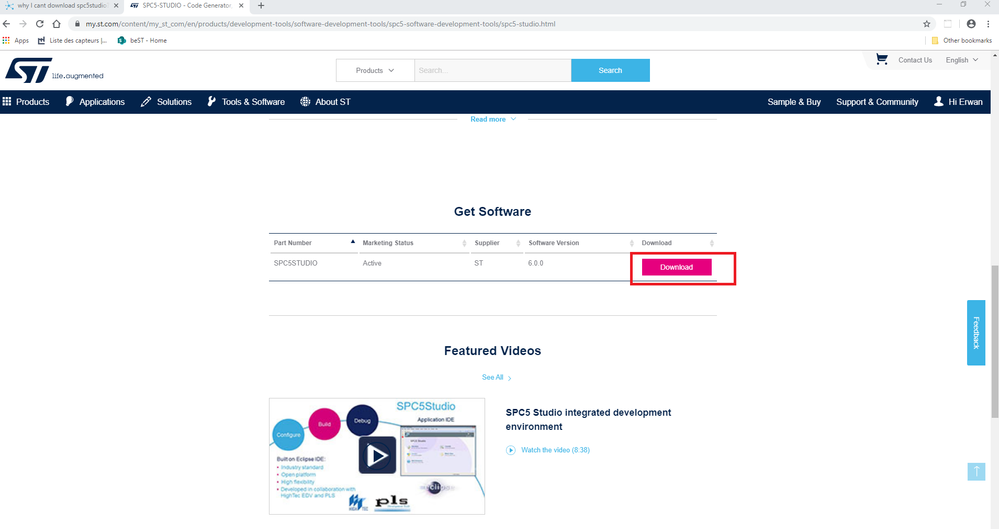Select SPC5STUDIO part number cell
The width and height of the screenshot is (999, 529).
295,263
